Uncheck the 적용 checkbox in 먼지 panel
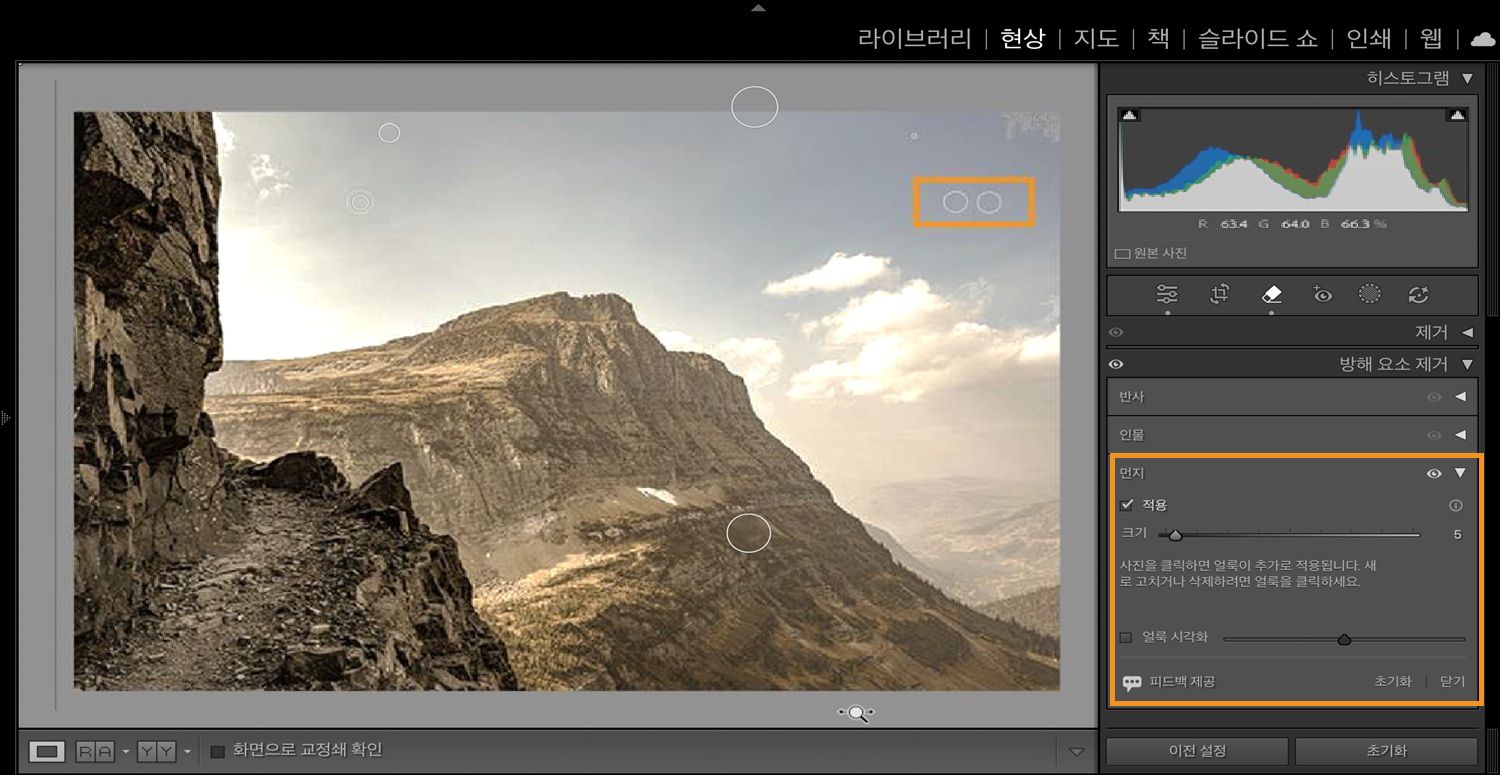 [x=1126, y=505]
